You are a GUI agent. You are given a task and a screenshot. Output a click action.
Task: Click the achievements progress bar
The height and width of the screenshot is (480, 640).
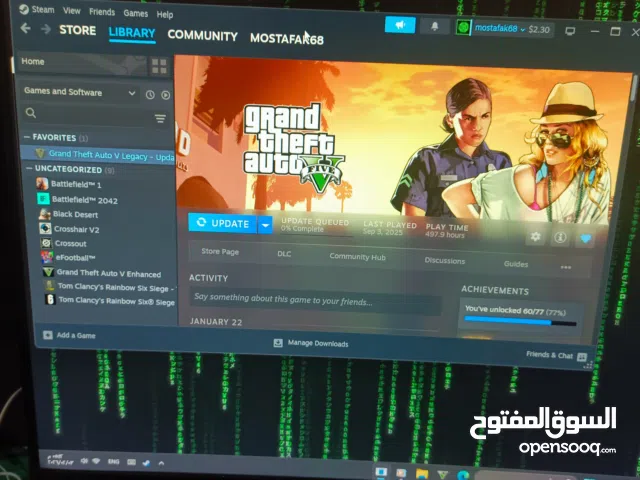click(520, 322)
